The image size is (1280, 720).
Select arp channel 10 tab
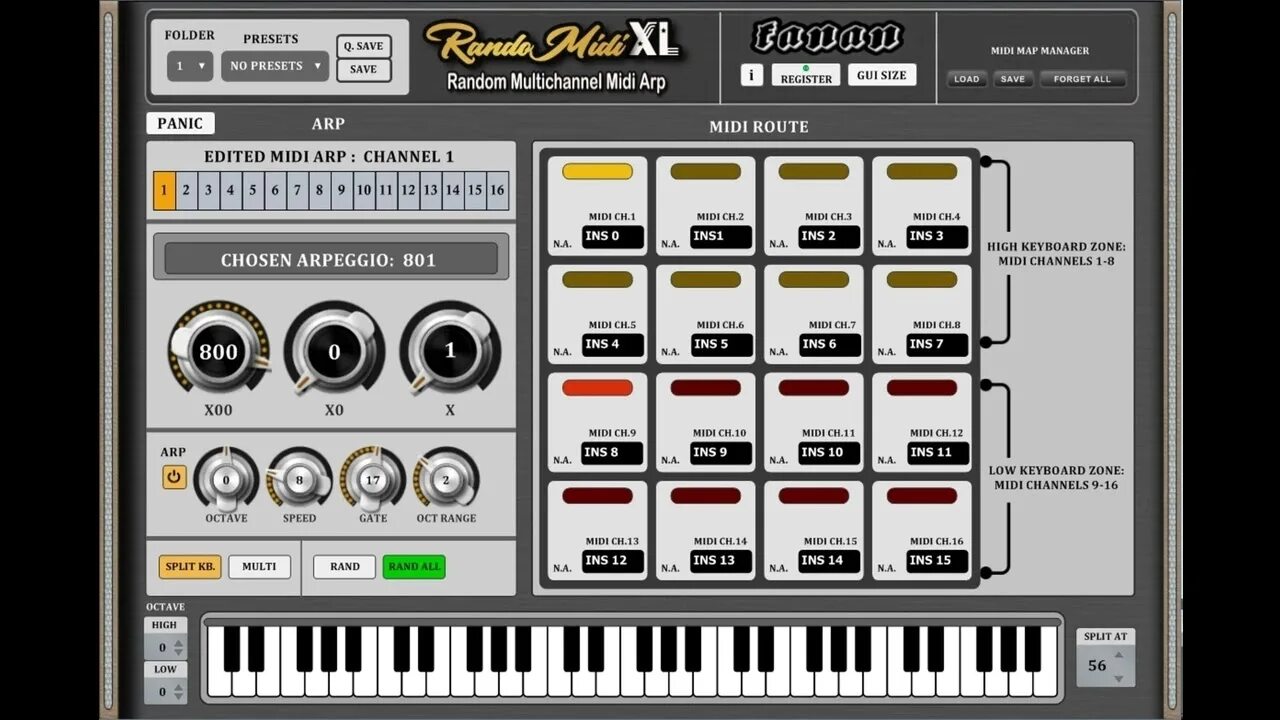[x=364, y=190]
